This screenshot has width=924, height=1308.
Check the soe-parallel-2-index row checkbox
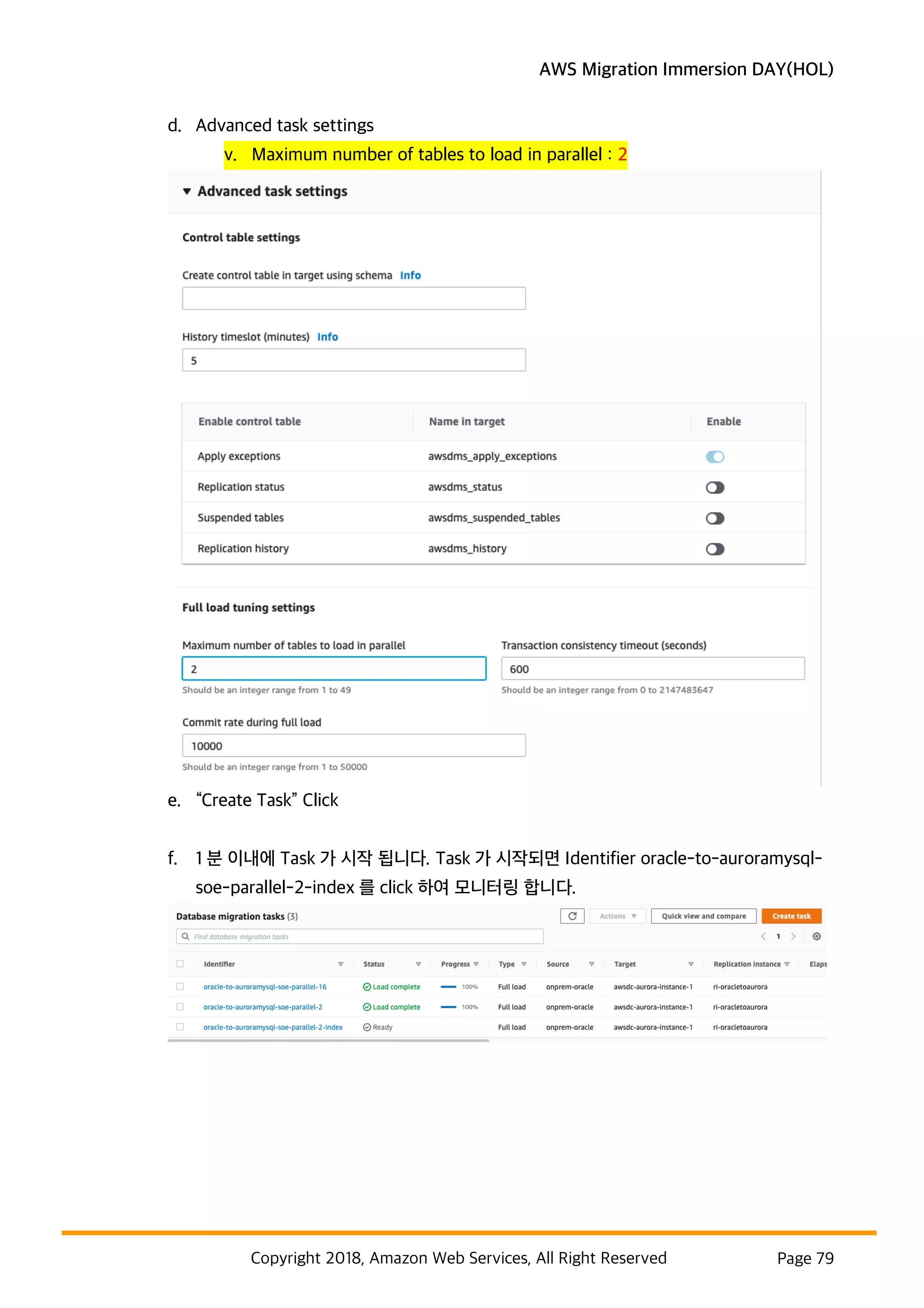click(180, 1026)
